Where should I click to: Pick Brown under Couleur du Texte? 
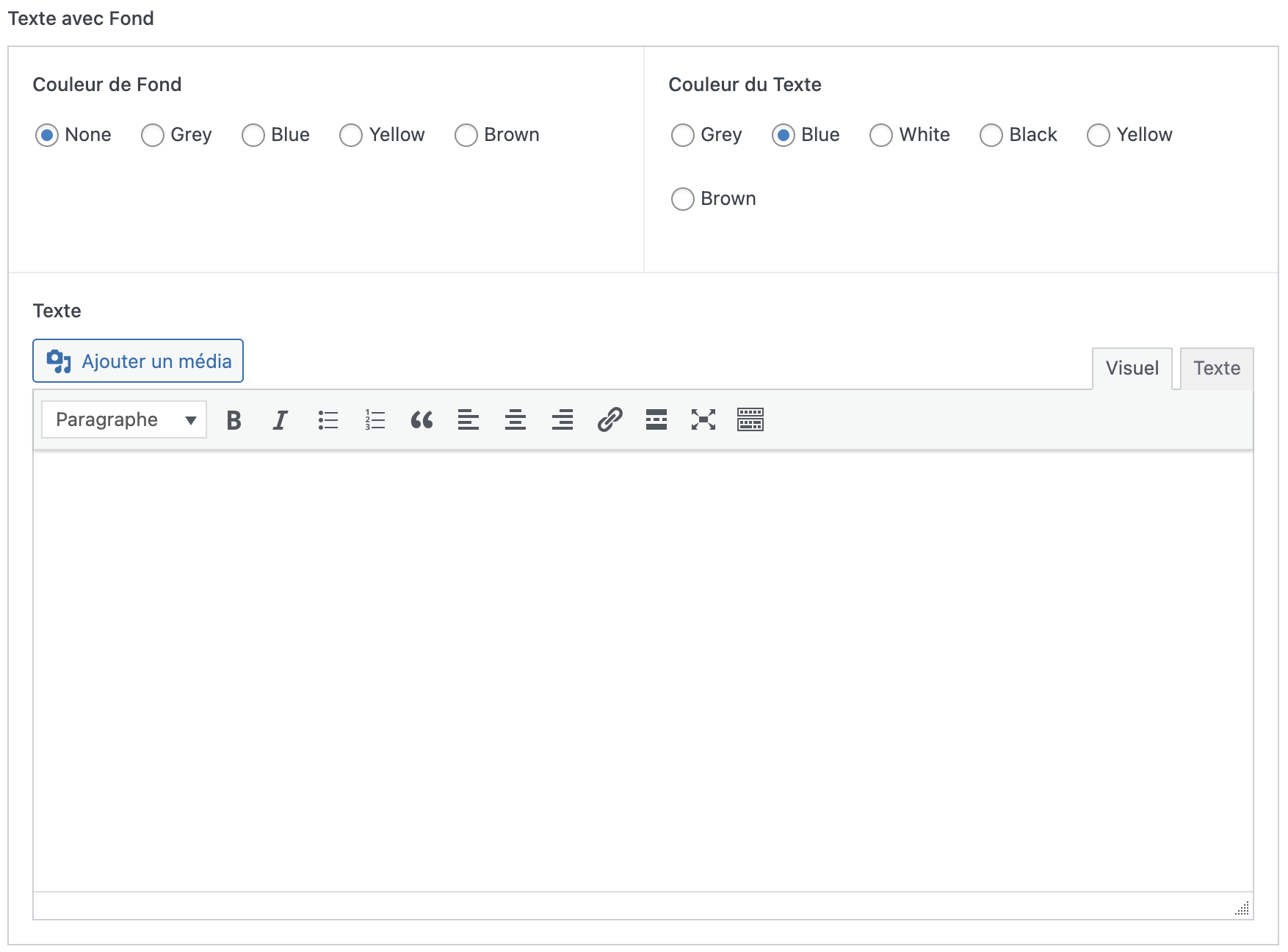tap(683, 199)
